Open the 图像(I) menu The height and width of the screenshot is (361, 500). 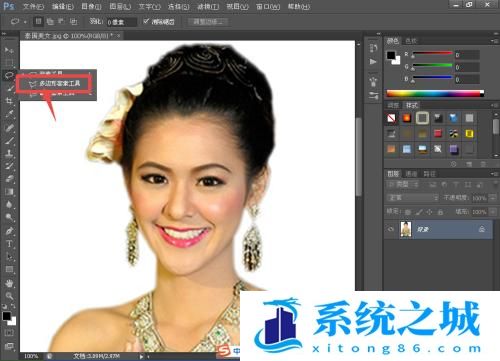pos(91,6)
